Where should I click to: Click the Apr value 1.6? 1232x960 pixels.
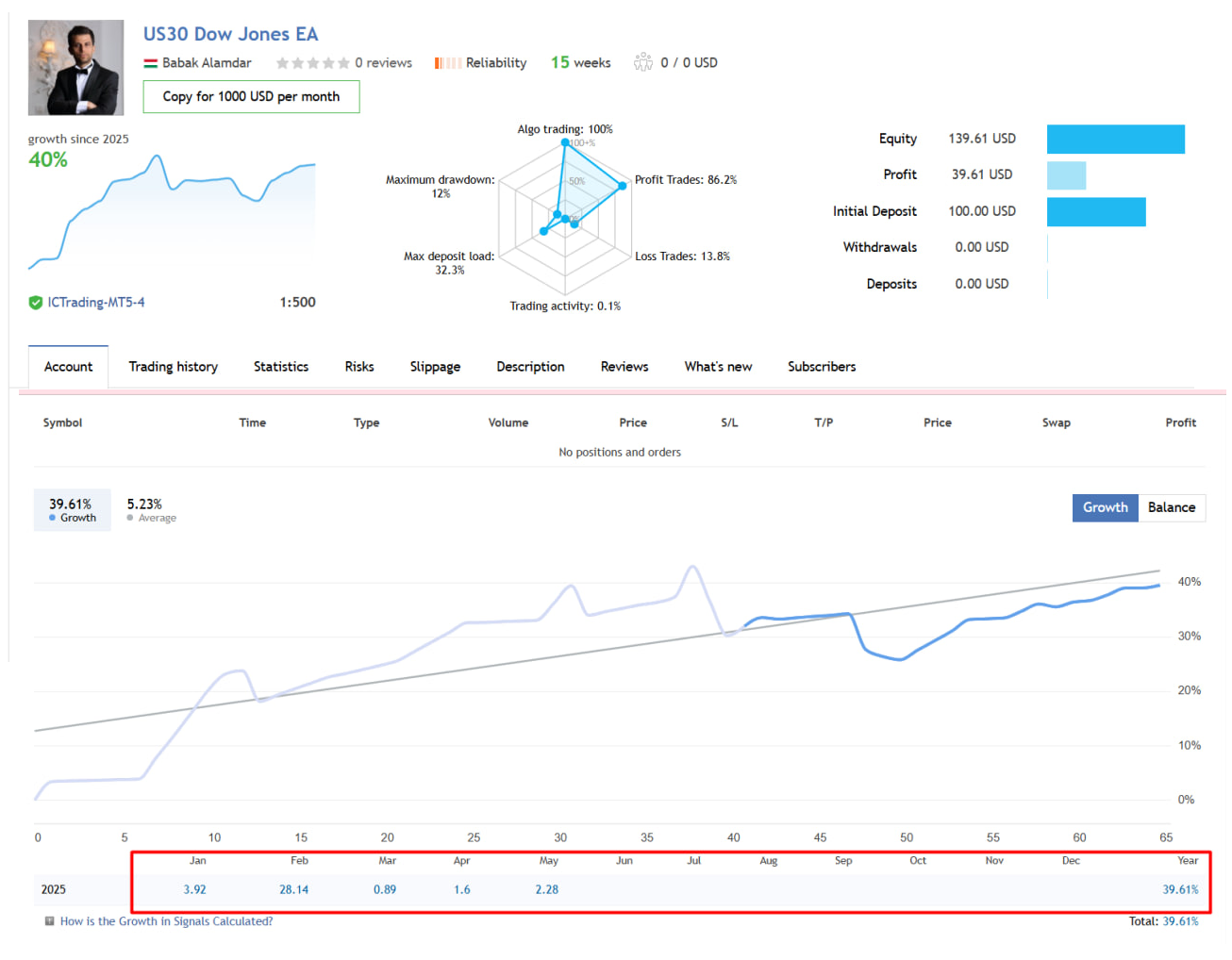[x=461, y=889]
